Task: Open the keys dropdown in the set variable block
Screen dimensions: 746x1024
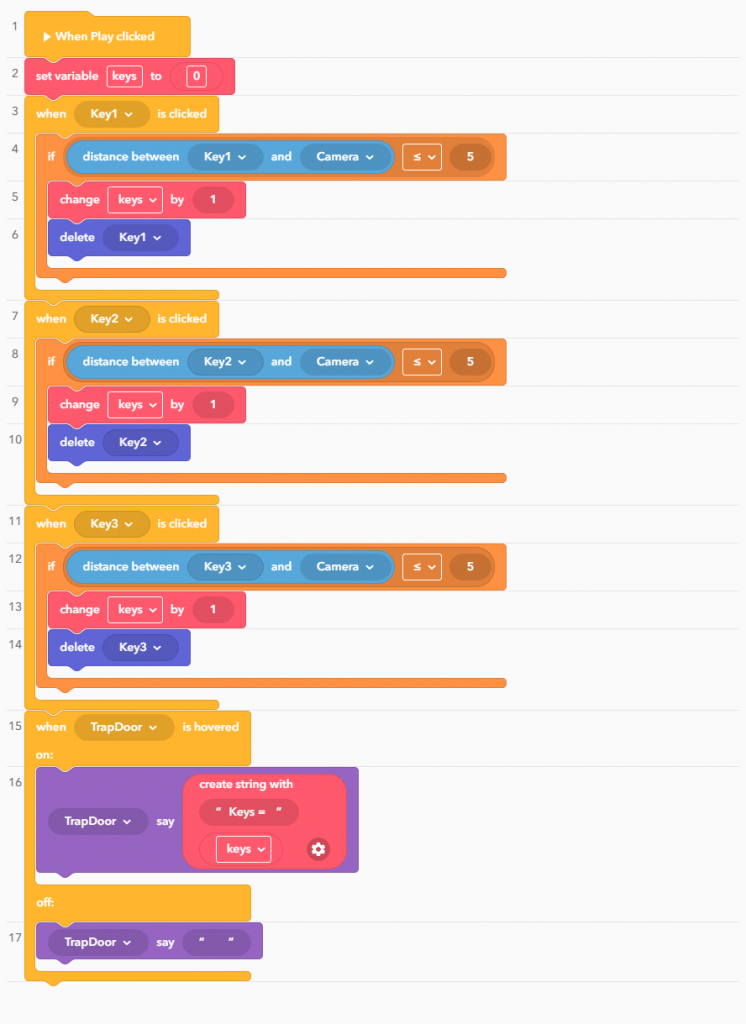Action: [x=124, y=76]
